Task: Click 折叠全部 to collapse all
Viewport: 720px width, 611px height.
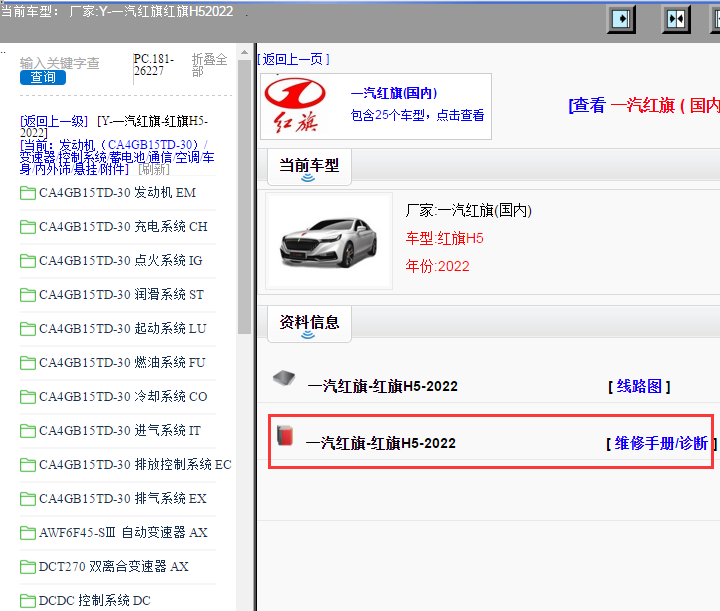Action: pos(209,65)
